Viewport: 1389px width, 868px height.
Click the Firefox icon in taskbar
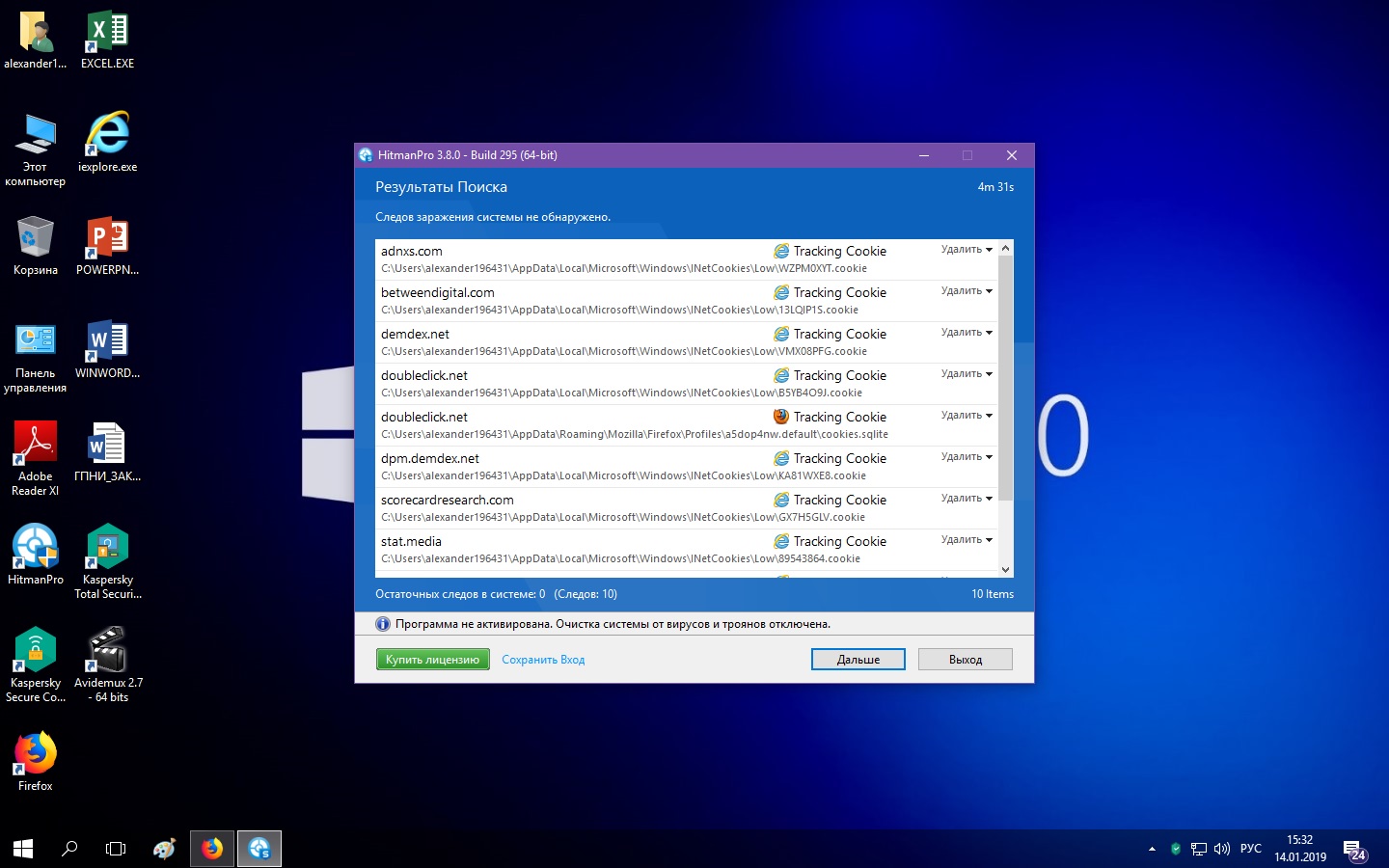coord(212,849)
